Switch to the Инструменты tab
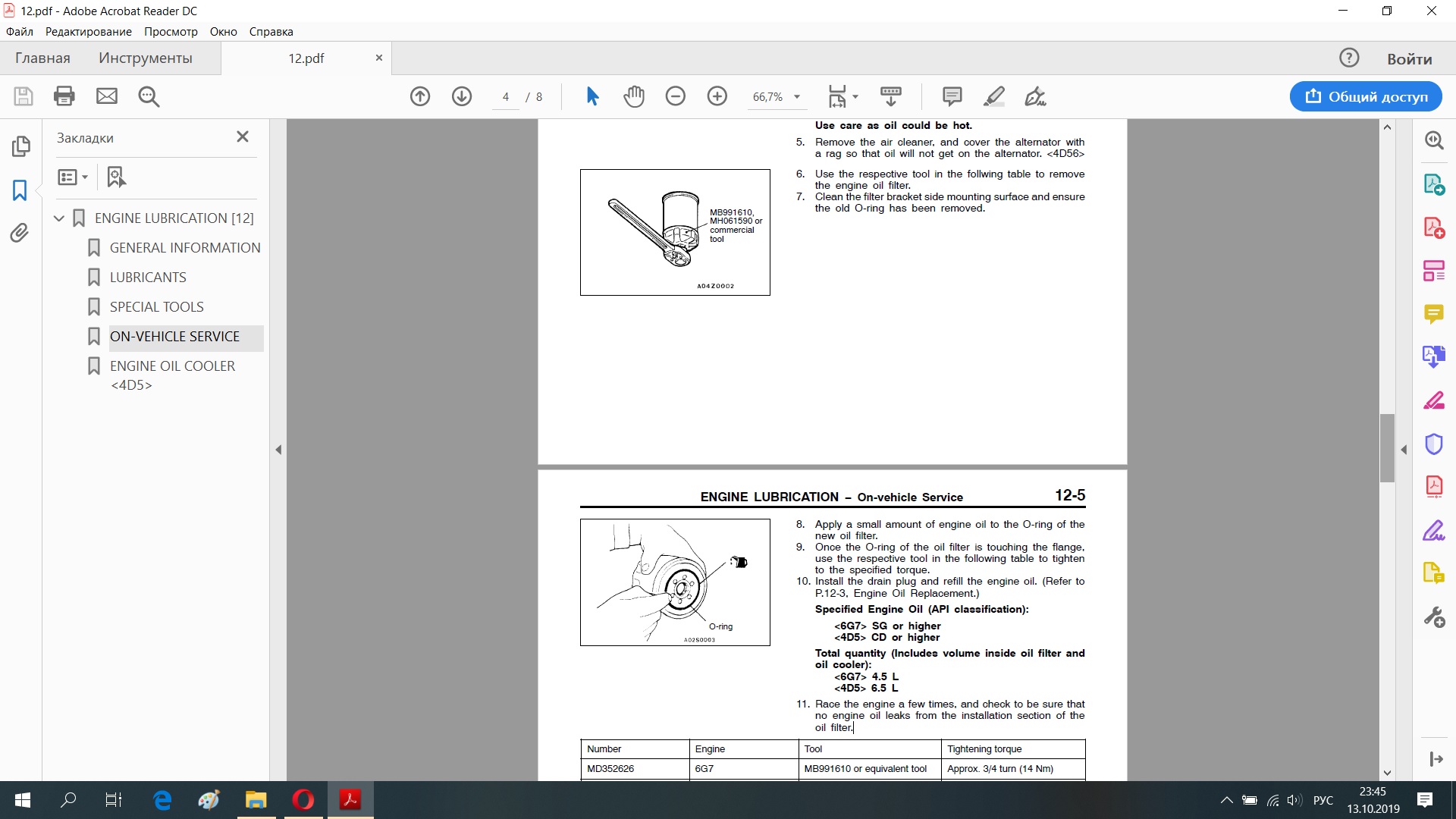 145,58
